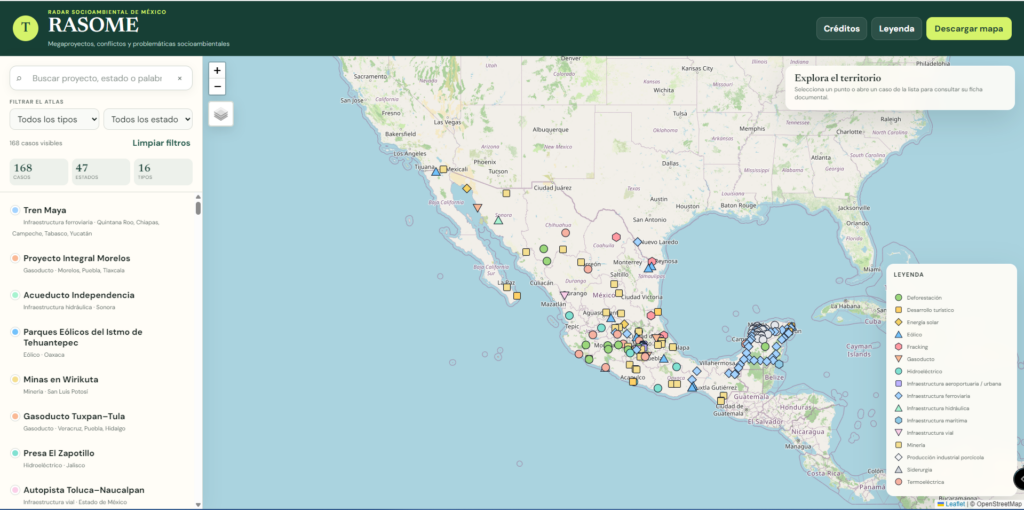The width and height of the screenshot is (1024, 510).
Task: Open Parques Eólicos del Istmo de Tehuantepec
Action: click(101, 343)
